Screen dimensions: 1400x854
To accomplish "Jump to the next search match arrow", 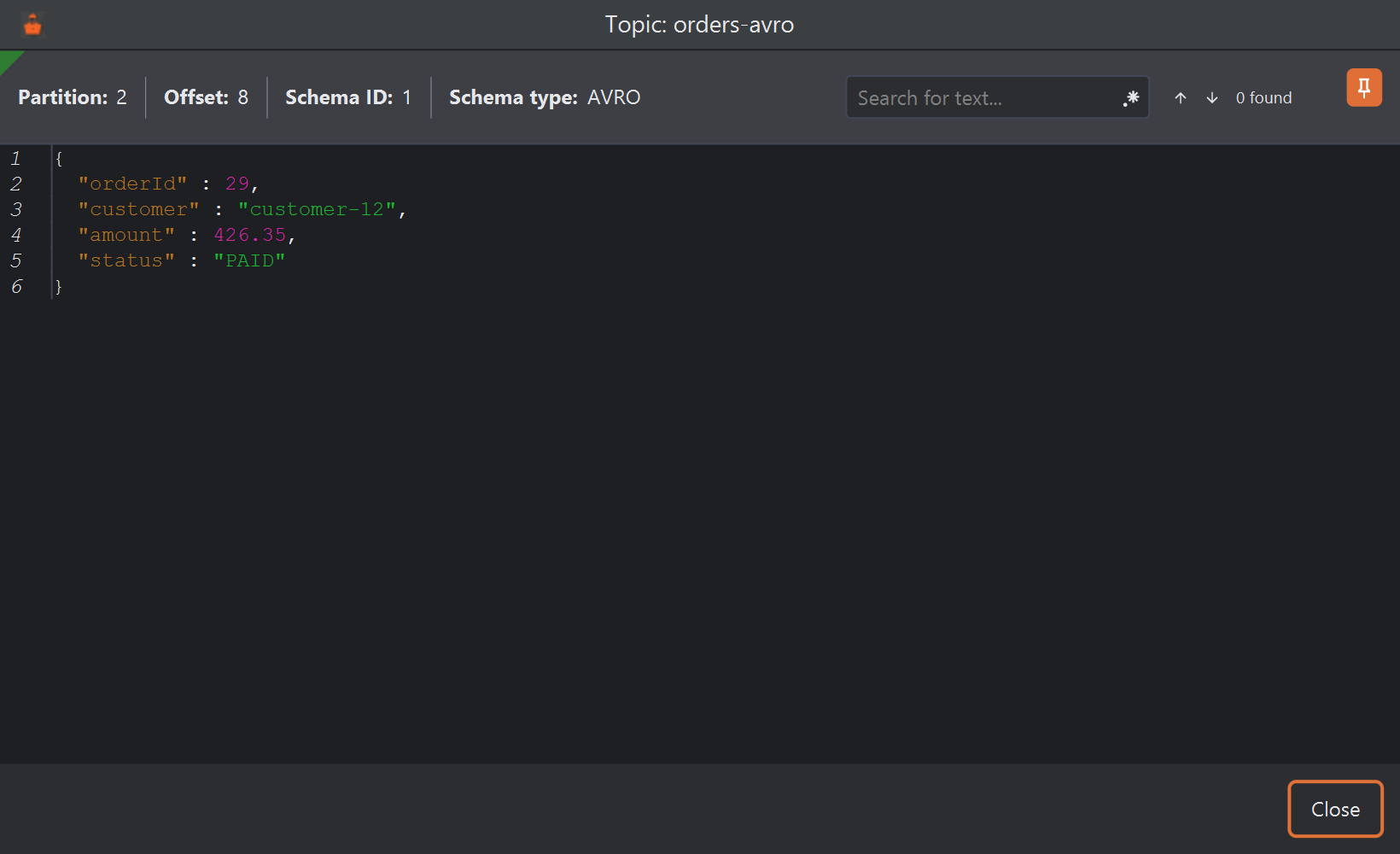I will click(1212, 98).
